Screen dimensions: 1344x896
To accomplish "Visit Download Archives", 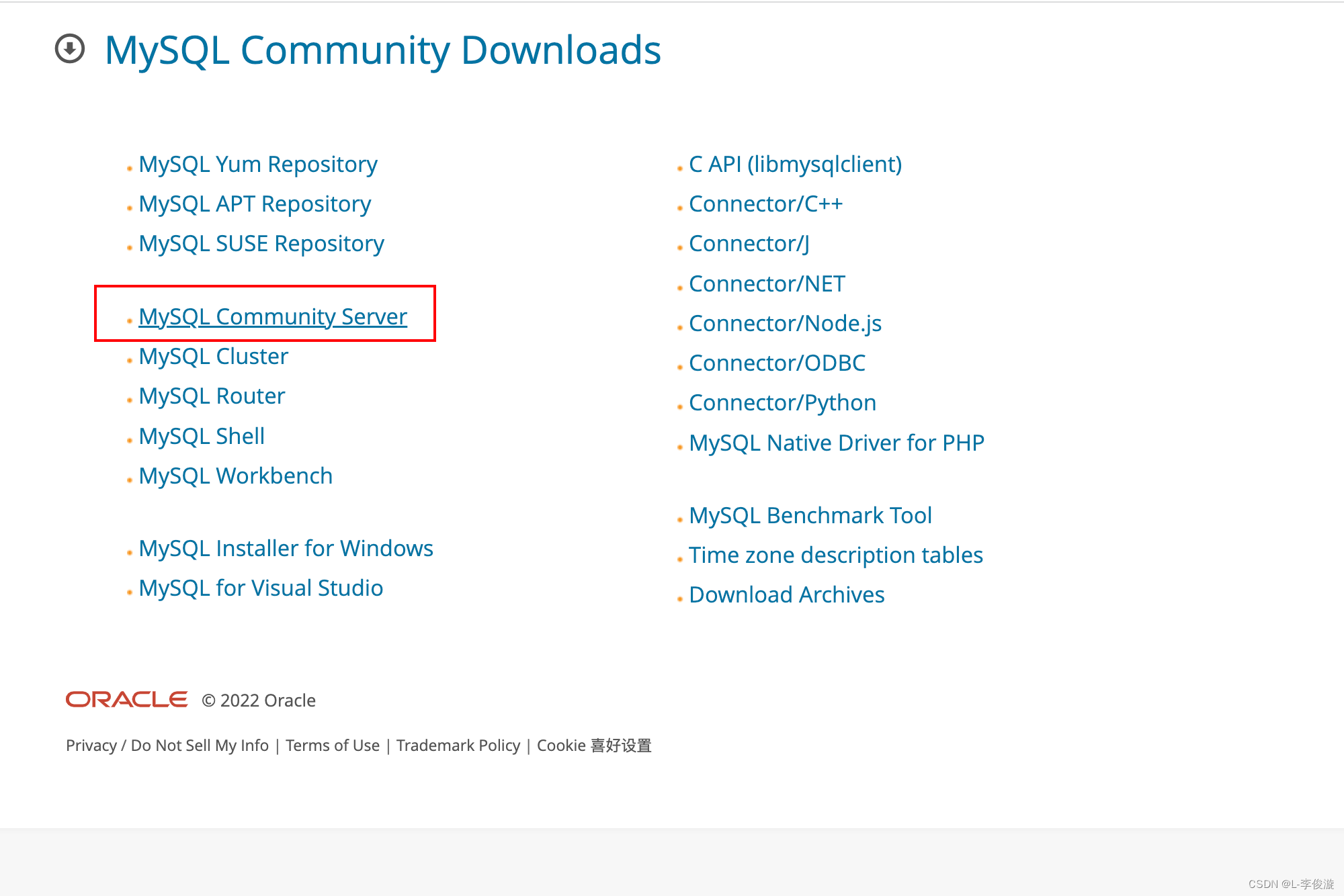I will click(786, 595).
